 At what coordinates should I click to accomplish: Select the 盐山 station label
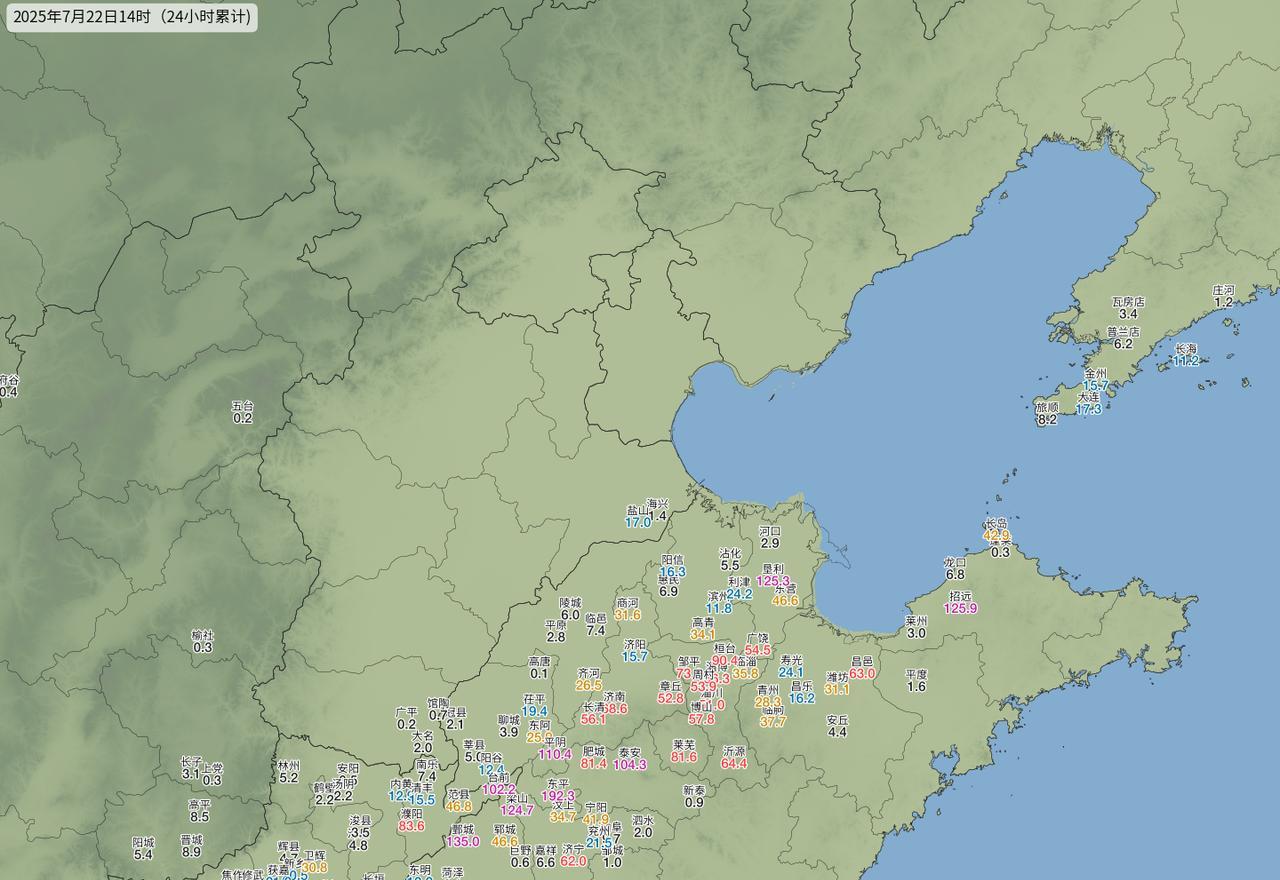click(638, 510)
